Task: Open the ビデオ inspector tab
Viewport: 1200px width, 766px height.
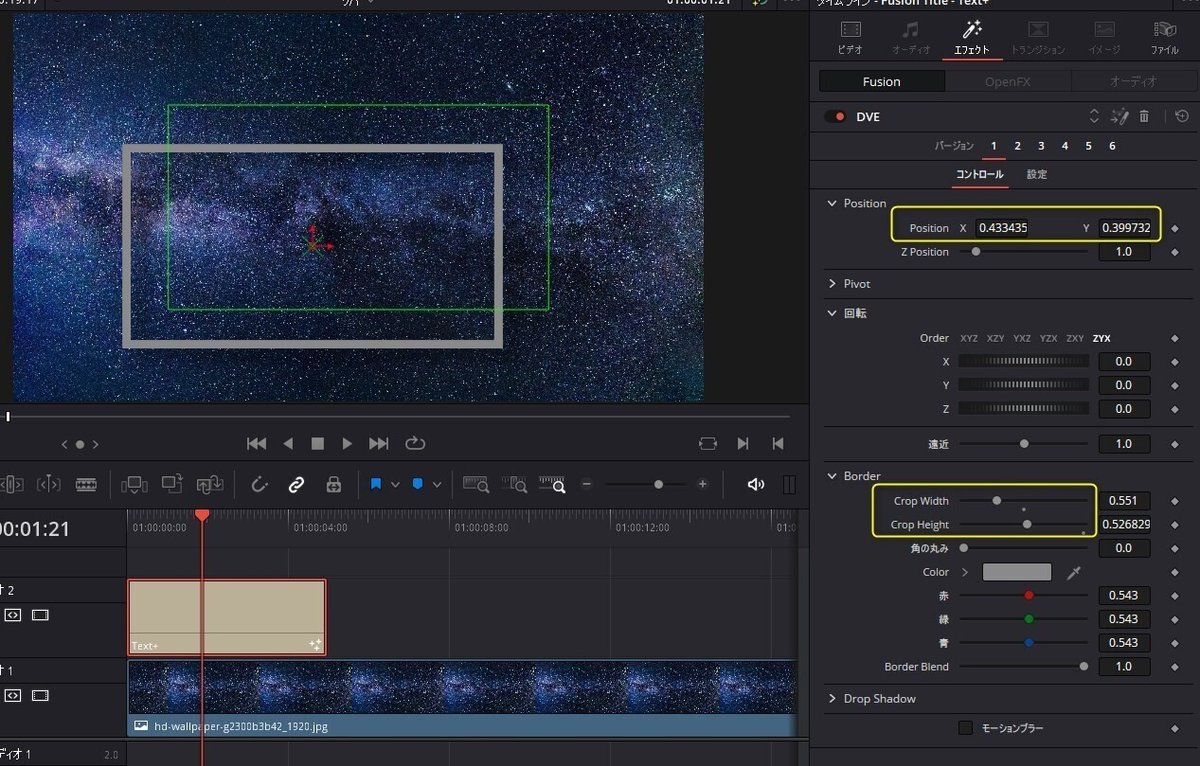Action: (850, 37)
